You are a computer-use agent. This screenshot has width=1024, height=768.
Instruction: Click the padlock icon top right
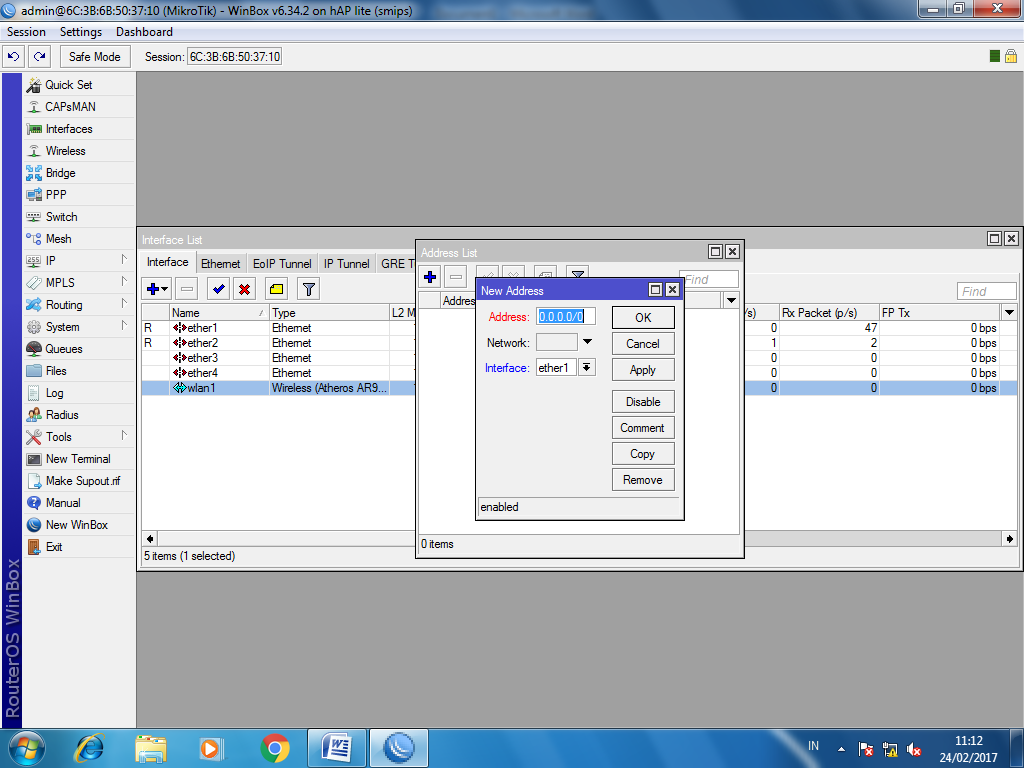(x=1011, y=56)
